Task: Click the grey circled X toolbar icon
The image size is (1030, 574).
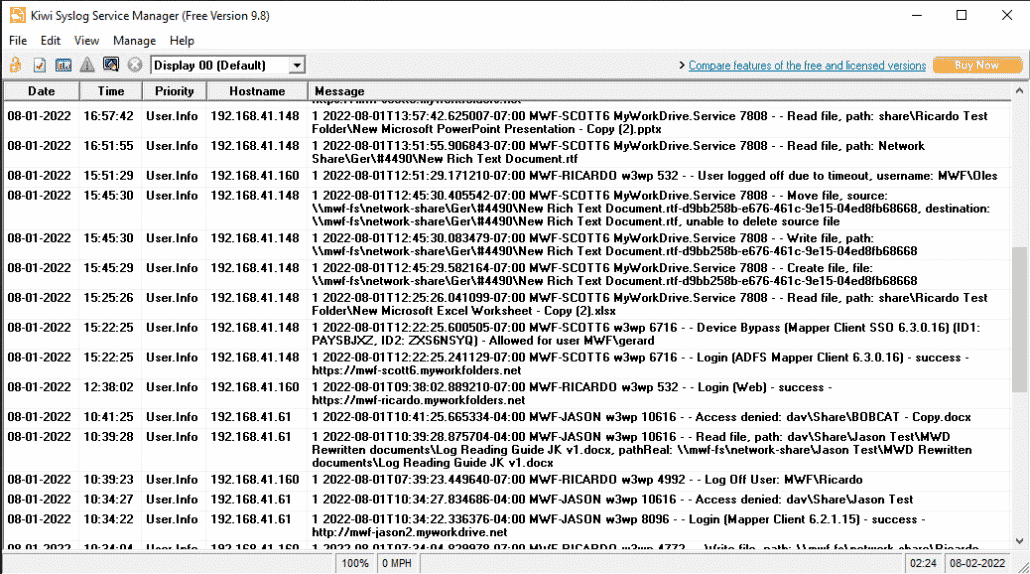Action: [x=135, y=66]
